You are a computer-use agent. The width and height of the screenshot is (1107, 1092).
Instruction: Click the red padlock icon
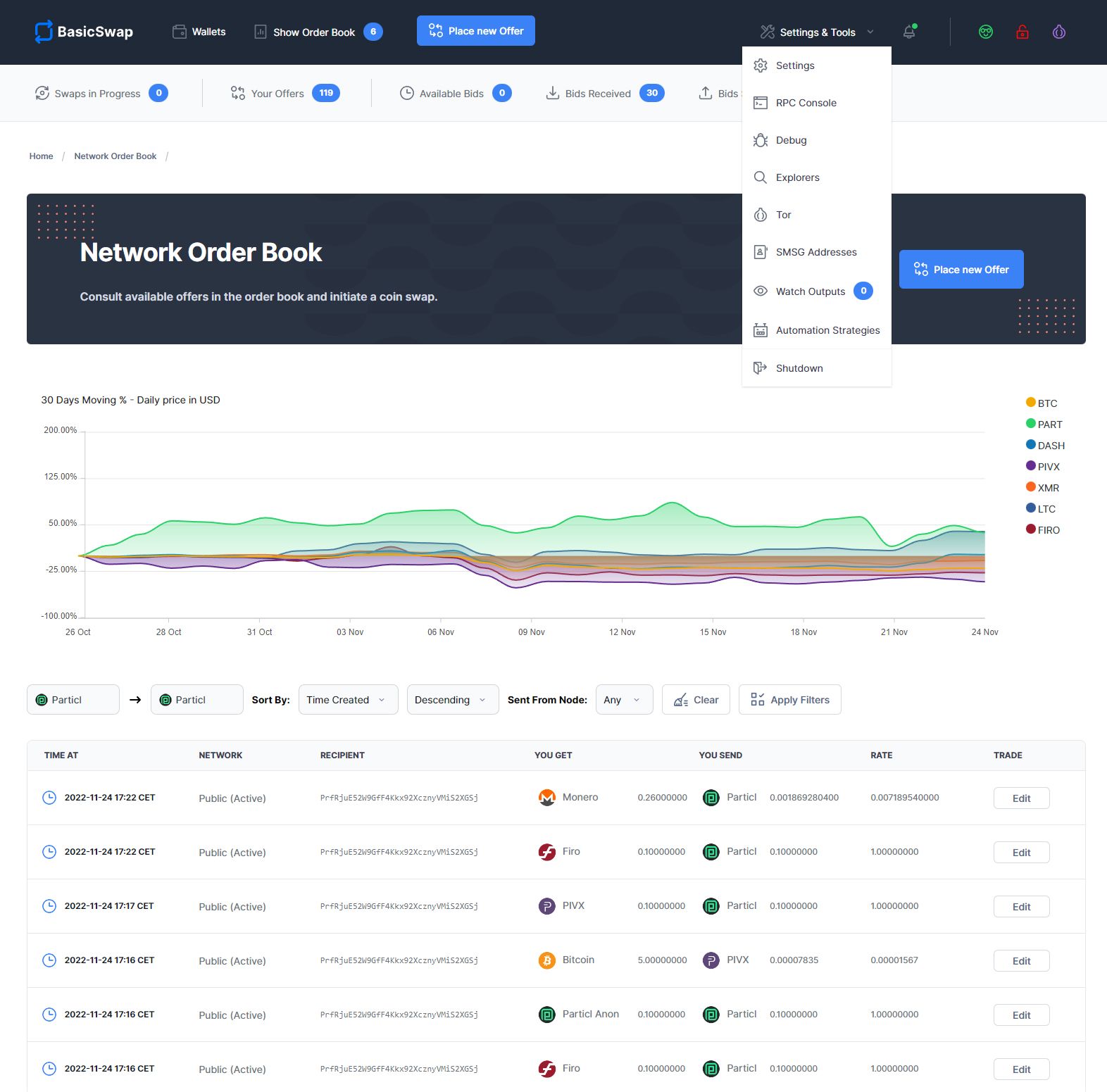tap(1022, 32)
